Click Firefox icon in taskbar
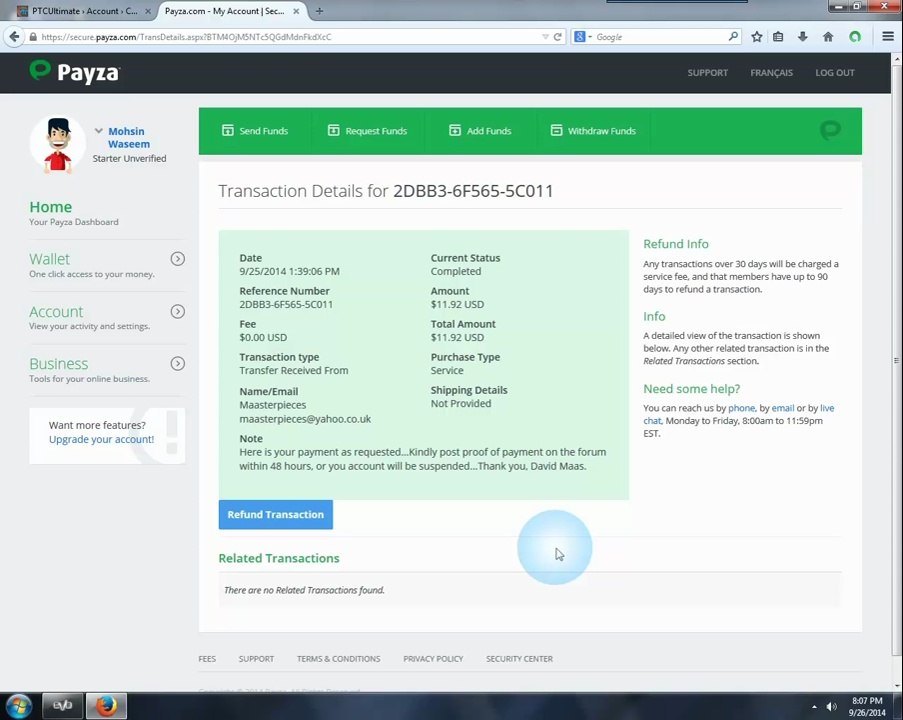 click(x=106, y=706)
